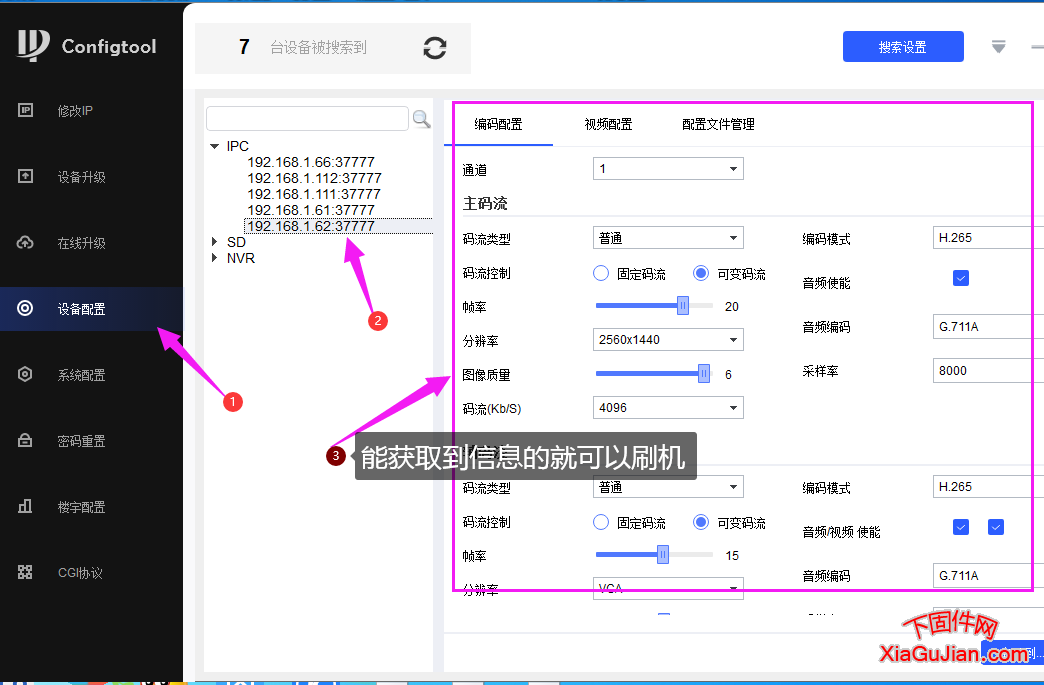Open sub stream 编码模式 H.265 dropdown

point(988,487)
